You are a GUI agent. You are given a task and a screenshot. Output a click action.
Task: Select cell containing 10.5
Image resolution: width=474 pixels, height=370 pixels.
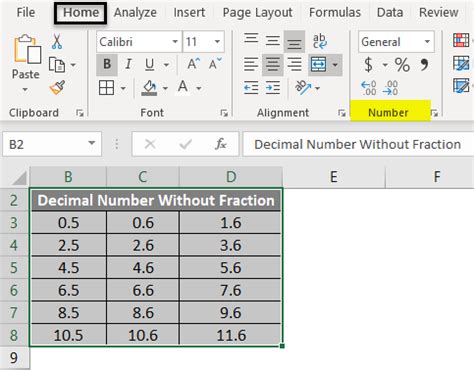(68, 335)
